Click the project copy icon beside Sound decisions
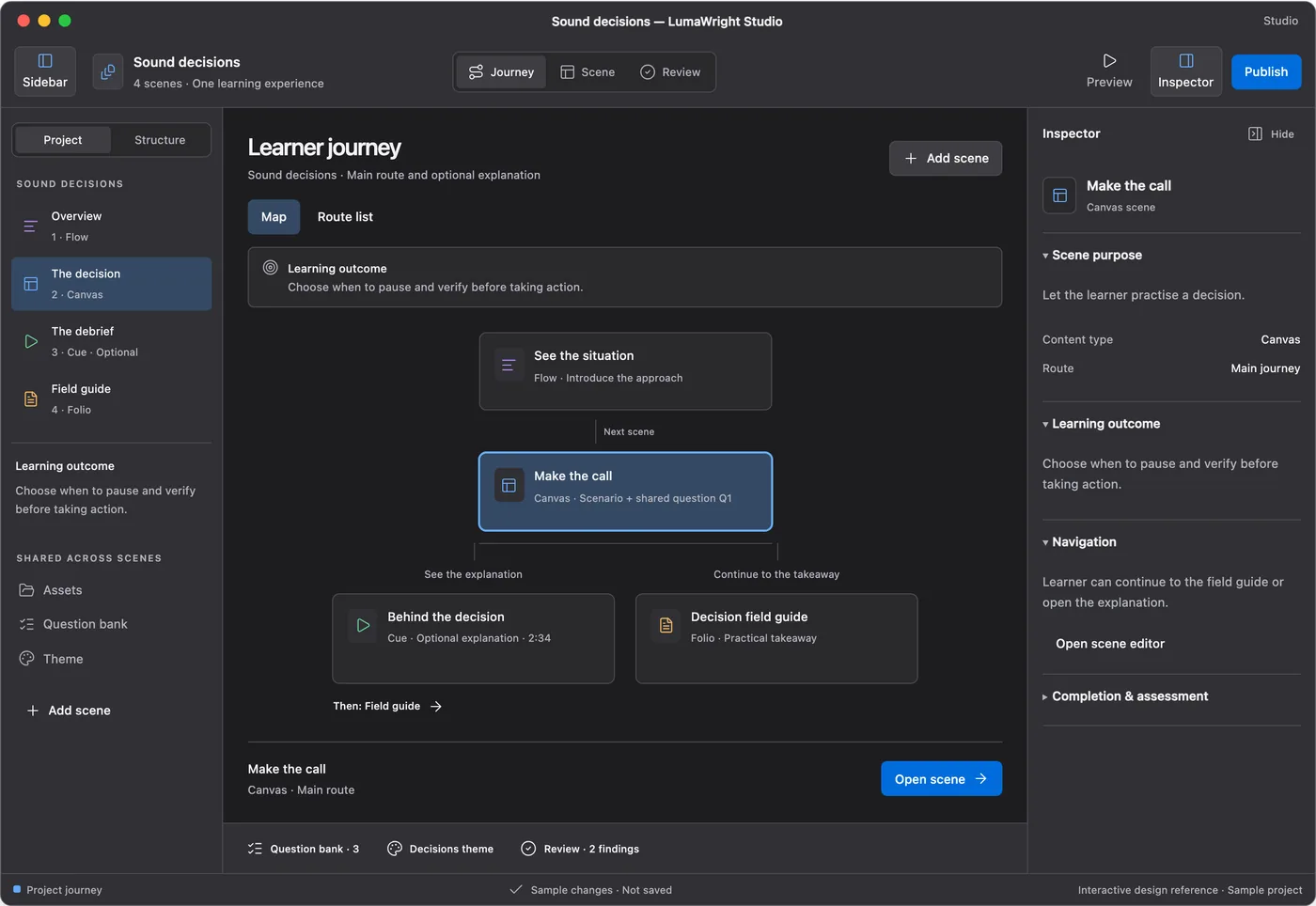The image size is (1316, 906). (x=108, y=71)
